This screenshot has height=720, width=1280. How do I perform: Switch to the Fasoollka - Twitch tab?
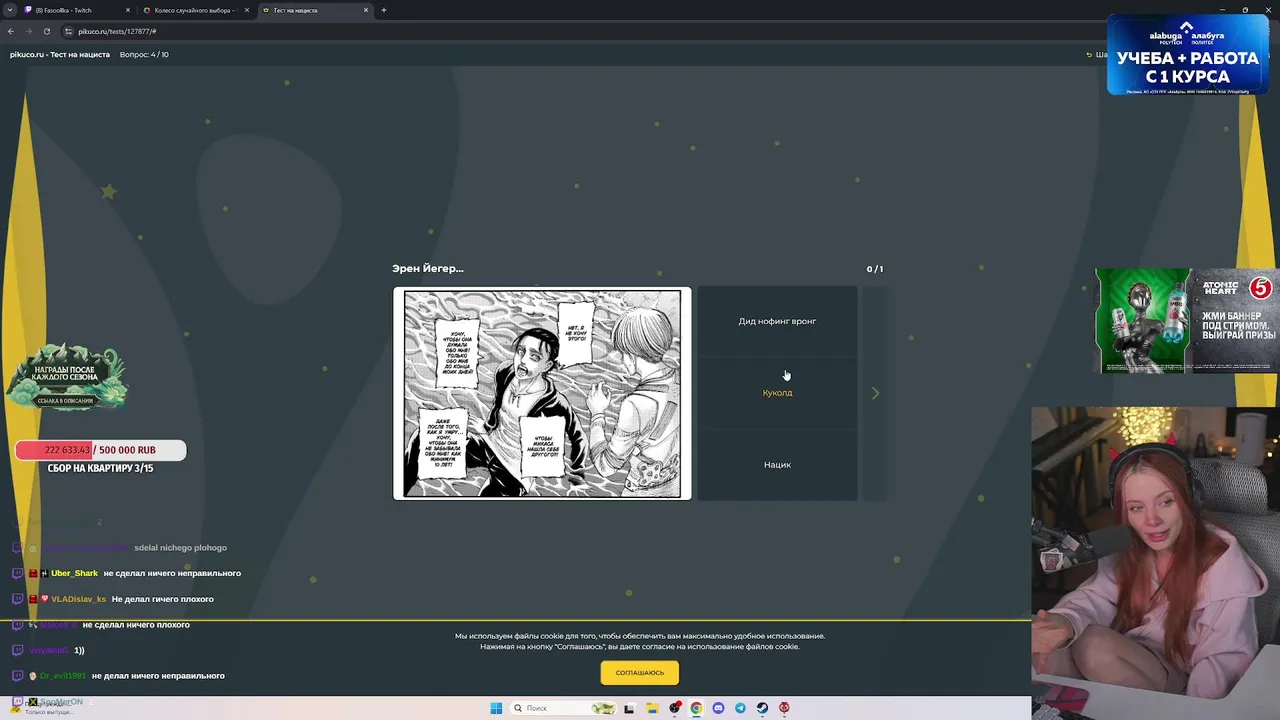(78, 10)
